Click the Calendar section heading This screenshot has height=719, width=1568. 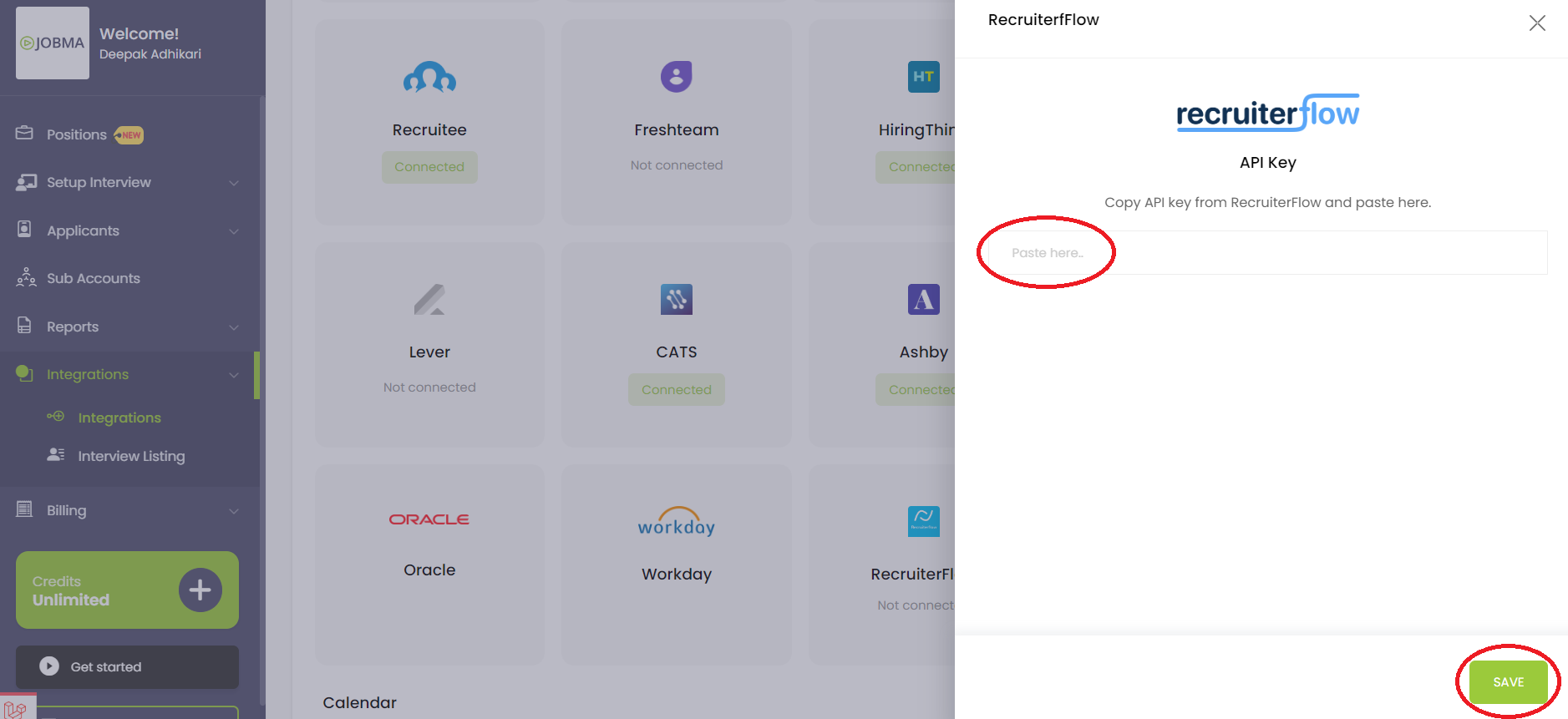click(x=360, y=703)
